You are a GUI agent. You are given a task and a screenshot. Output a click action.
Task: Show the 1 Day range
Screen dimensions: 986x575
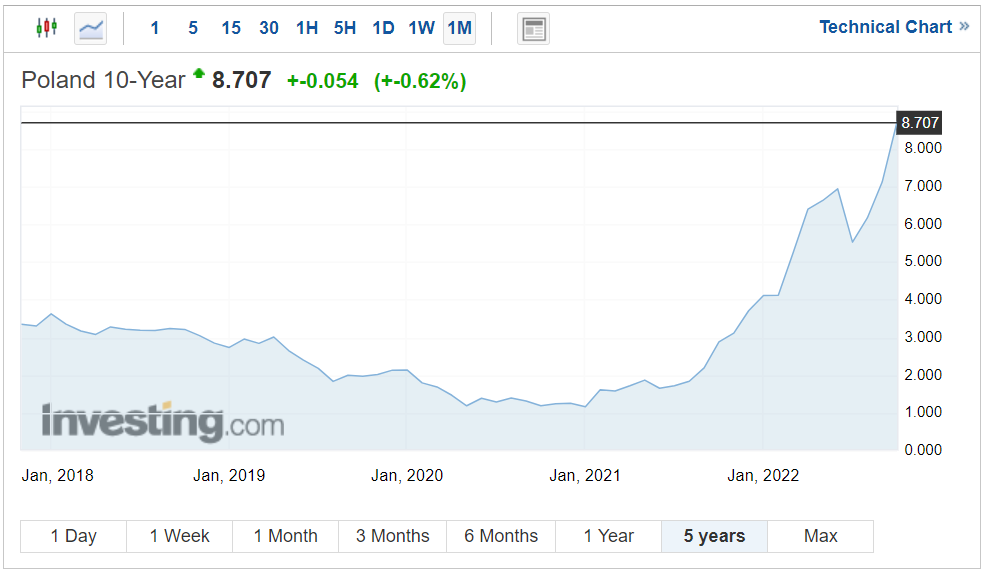pos(74,536)
